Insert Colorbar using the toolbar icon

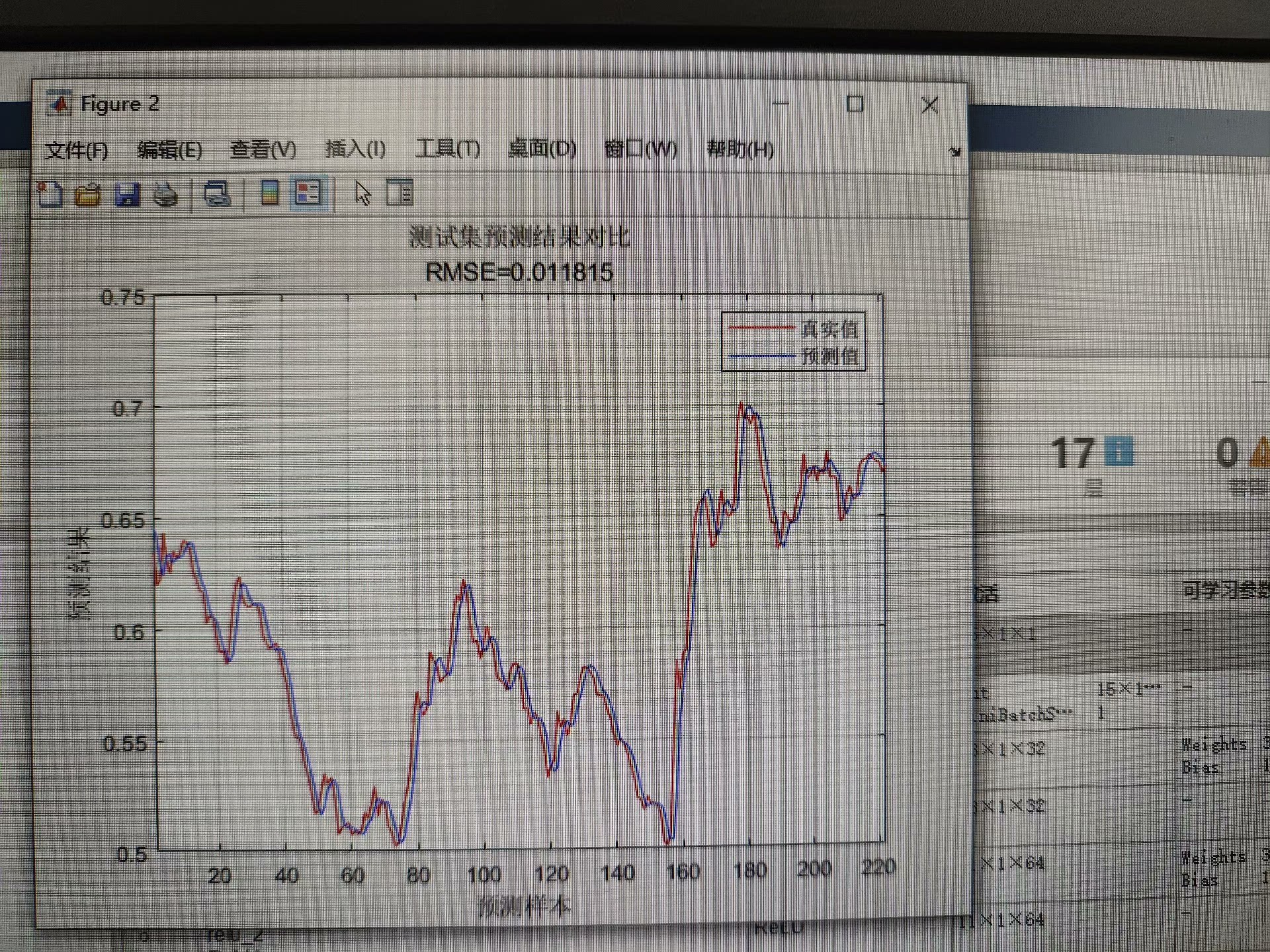tap(270, 193)
